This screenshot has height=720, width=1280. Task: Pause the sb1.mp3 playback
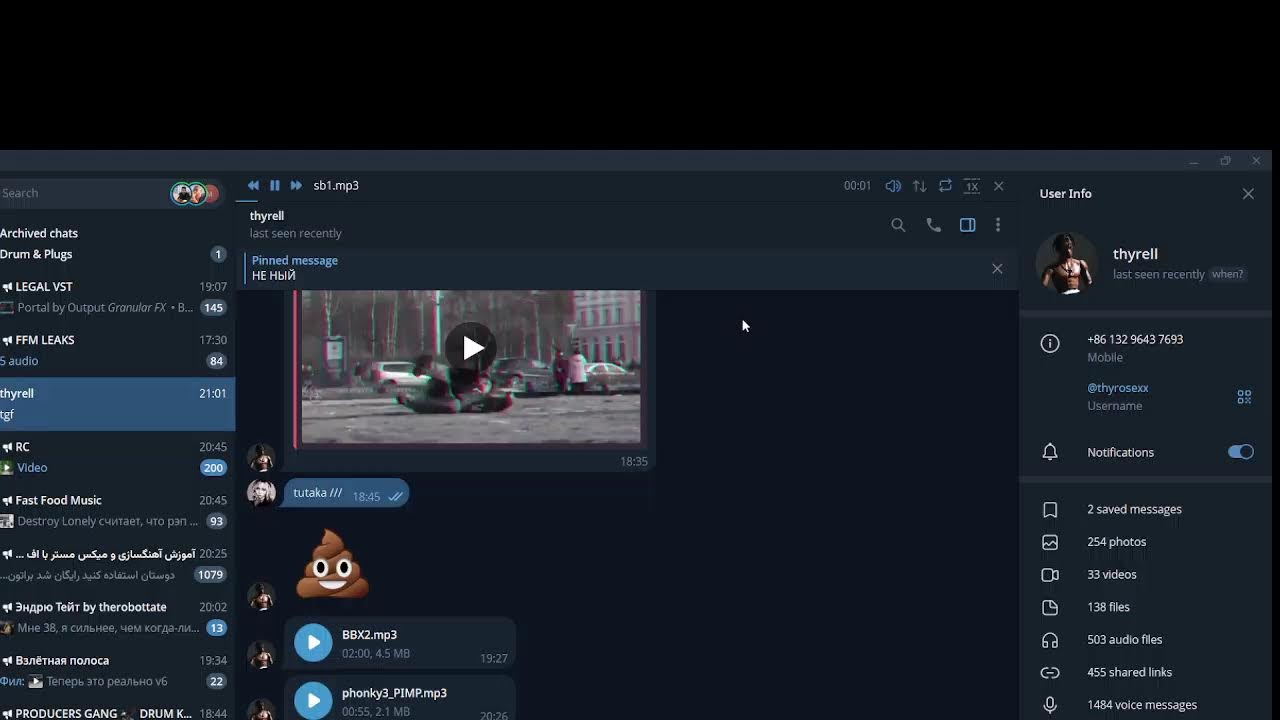[275, 186]
